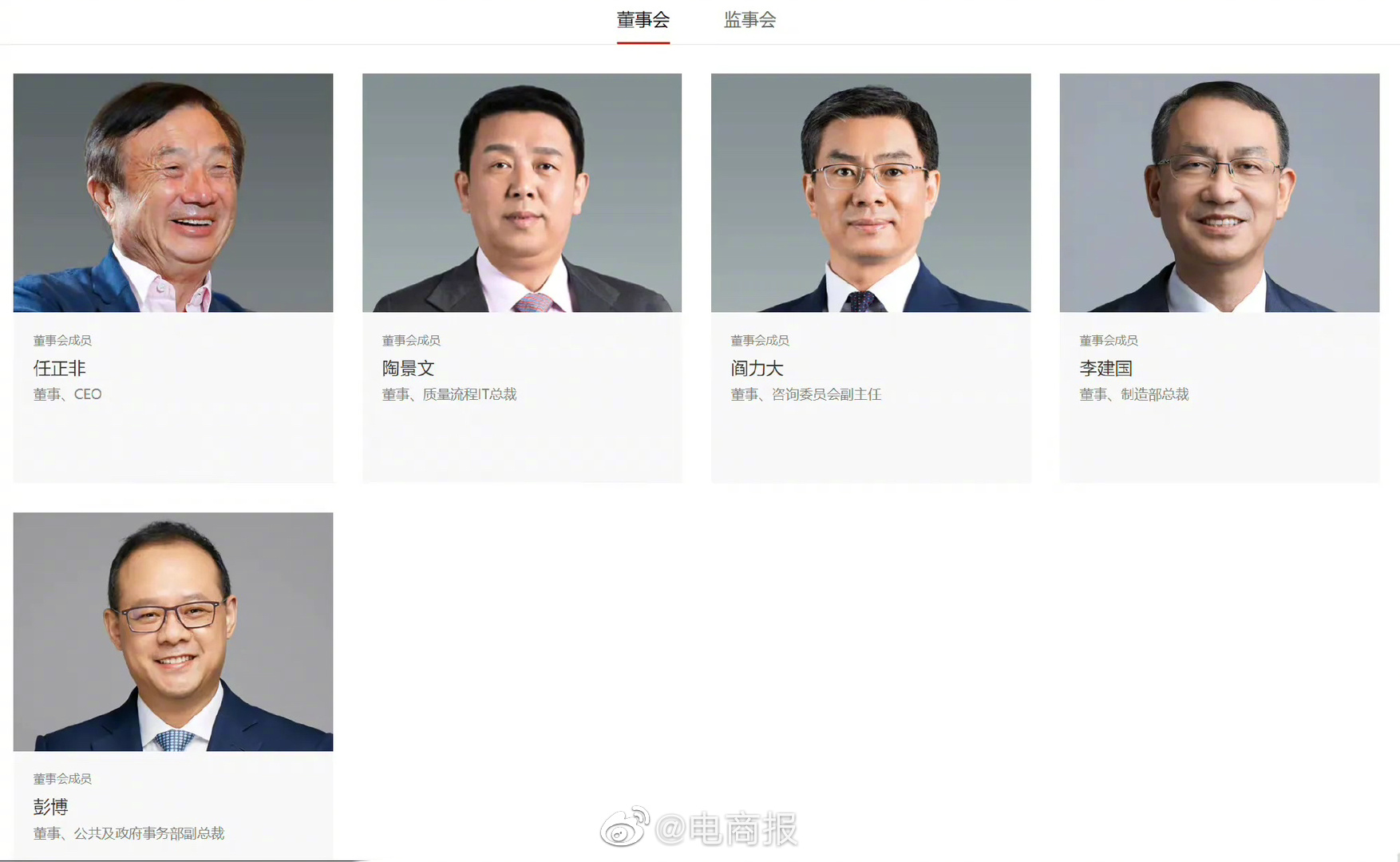Click the @电商报 watermark text
This screenshot has height=862, width=1400.
pos(726,829)
